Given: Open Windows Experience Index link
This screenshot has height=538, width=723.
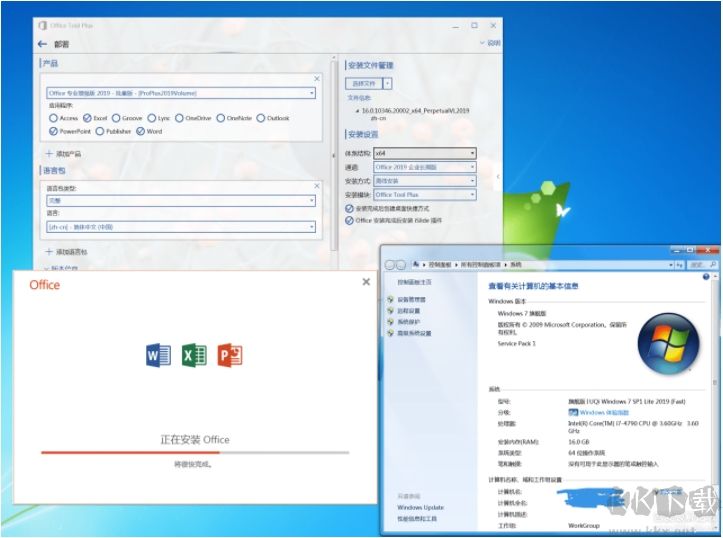Looking at the screenshot, I should point(604,413).
